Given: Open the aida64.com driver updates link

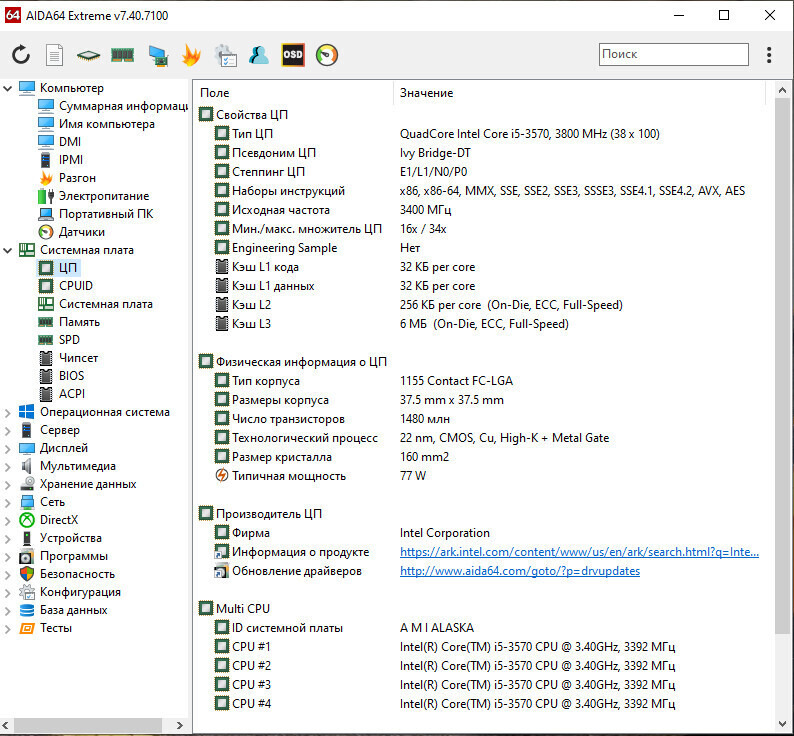Looking at the screenshot, I should [x=519, y=571].
